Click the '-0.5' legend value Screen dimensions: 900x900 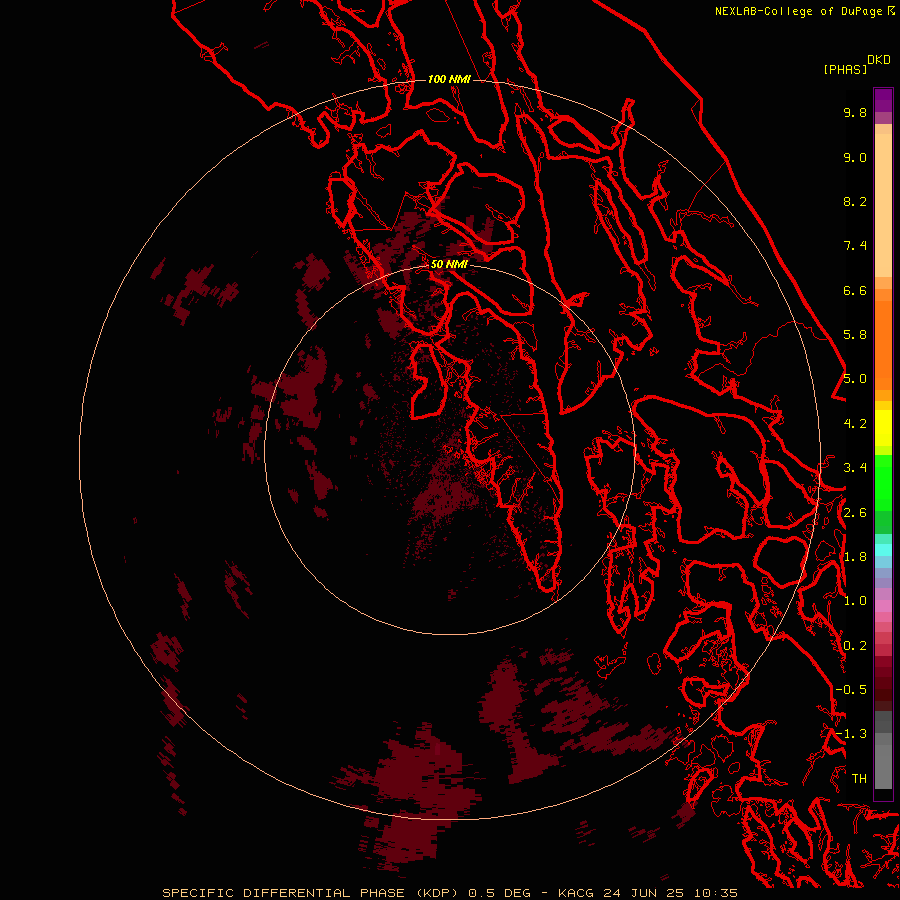(851, 690)
